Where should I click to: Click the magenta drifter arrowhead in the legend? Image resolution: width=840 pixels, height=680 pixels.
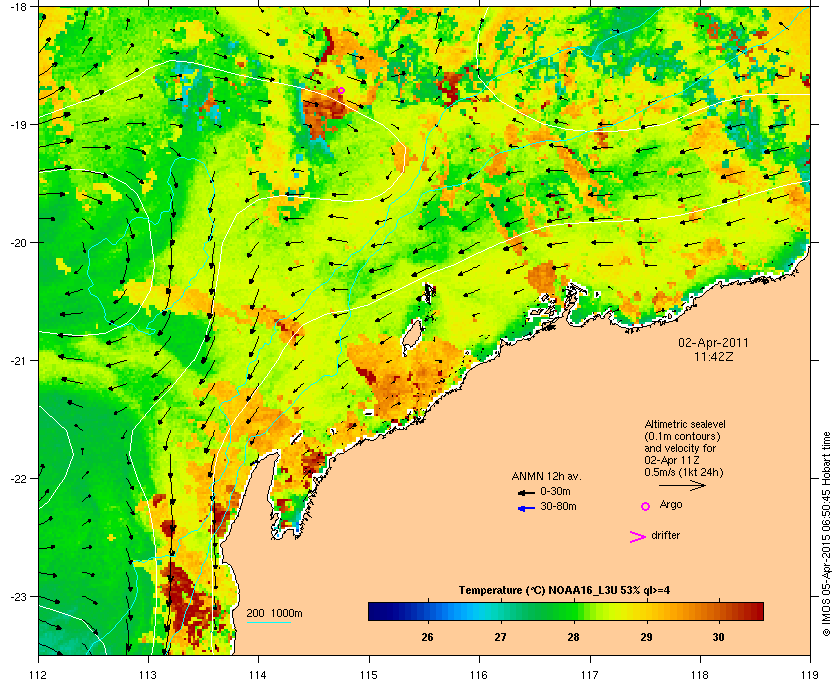coord(638,537)
